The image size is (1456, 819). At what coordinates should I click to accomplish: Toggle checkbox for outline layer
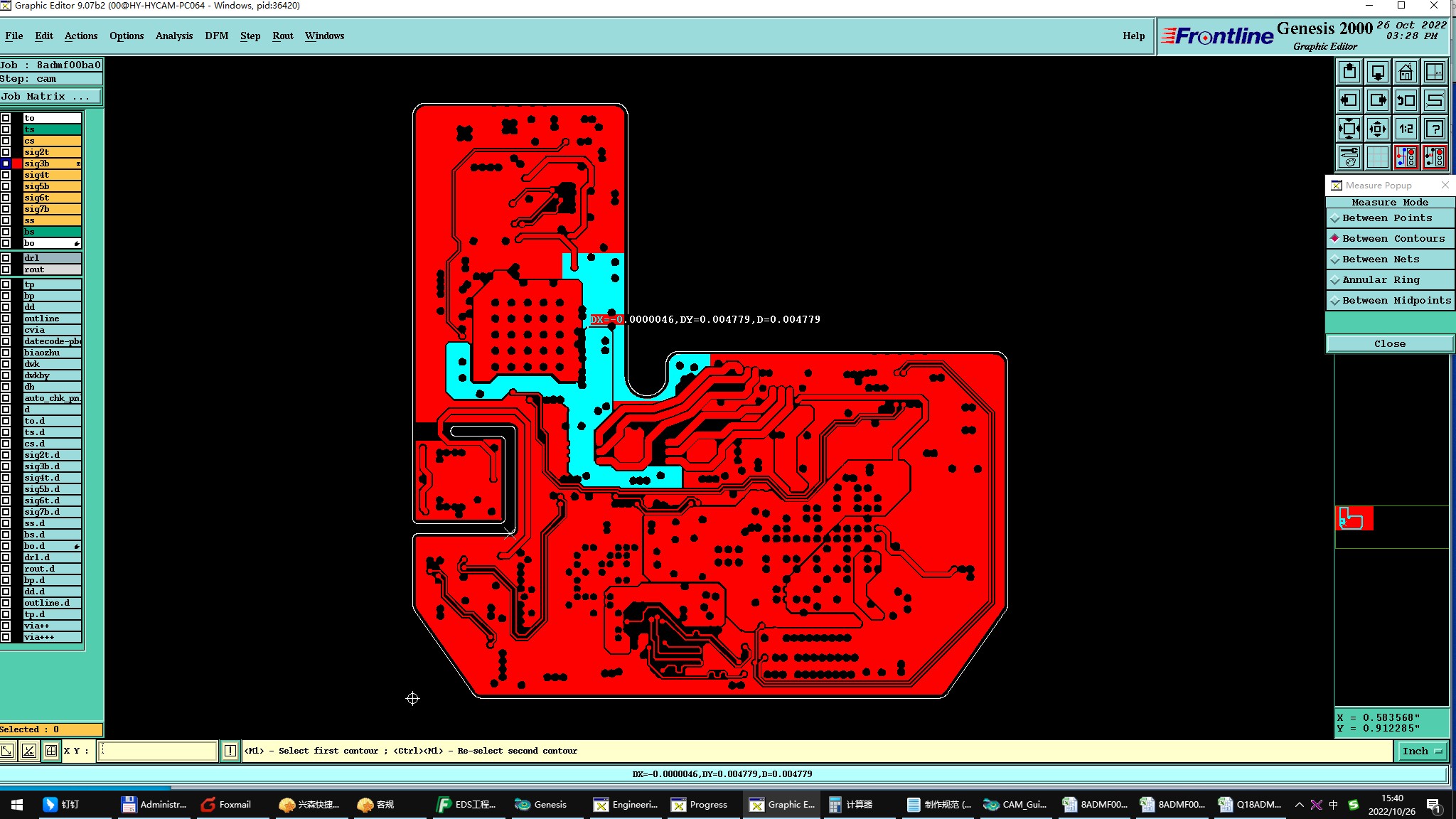tap(6, 318)
